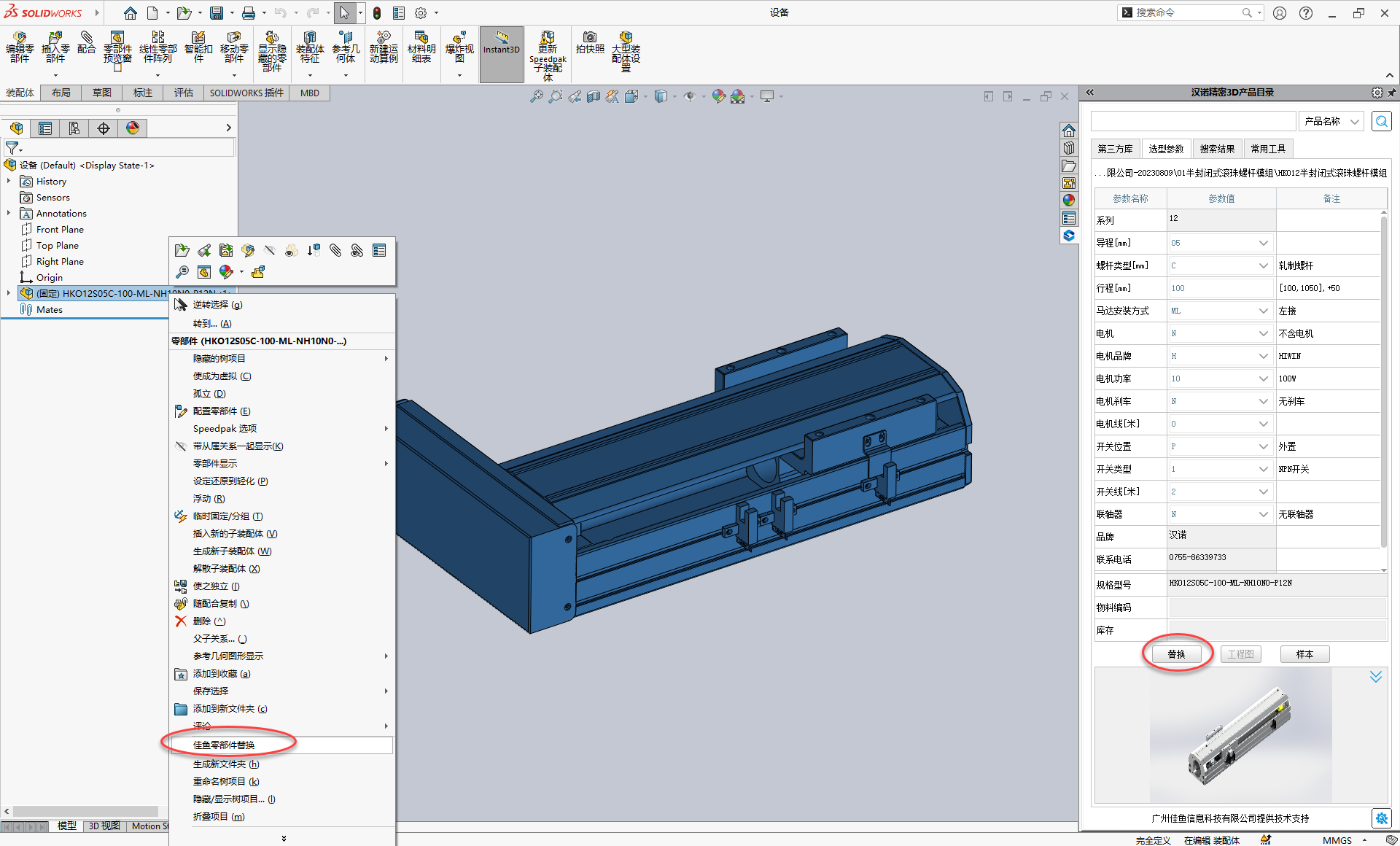Click the Insert Components ribbon icon
Viewport: 1400px width, 846px height.
[55, 47]
